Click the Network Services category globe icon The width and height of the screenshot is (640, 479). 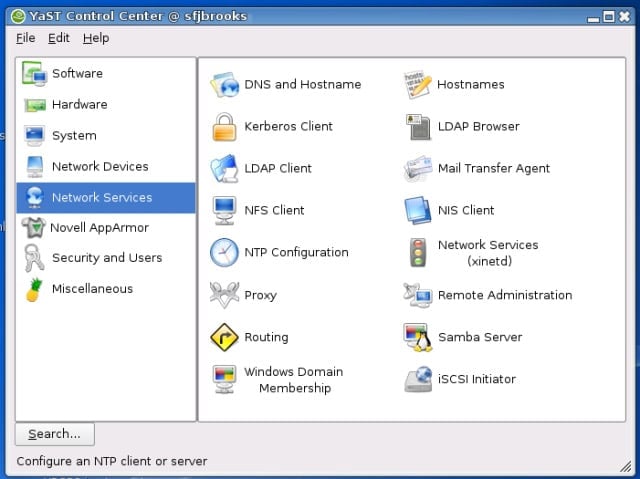(35, 198)
